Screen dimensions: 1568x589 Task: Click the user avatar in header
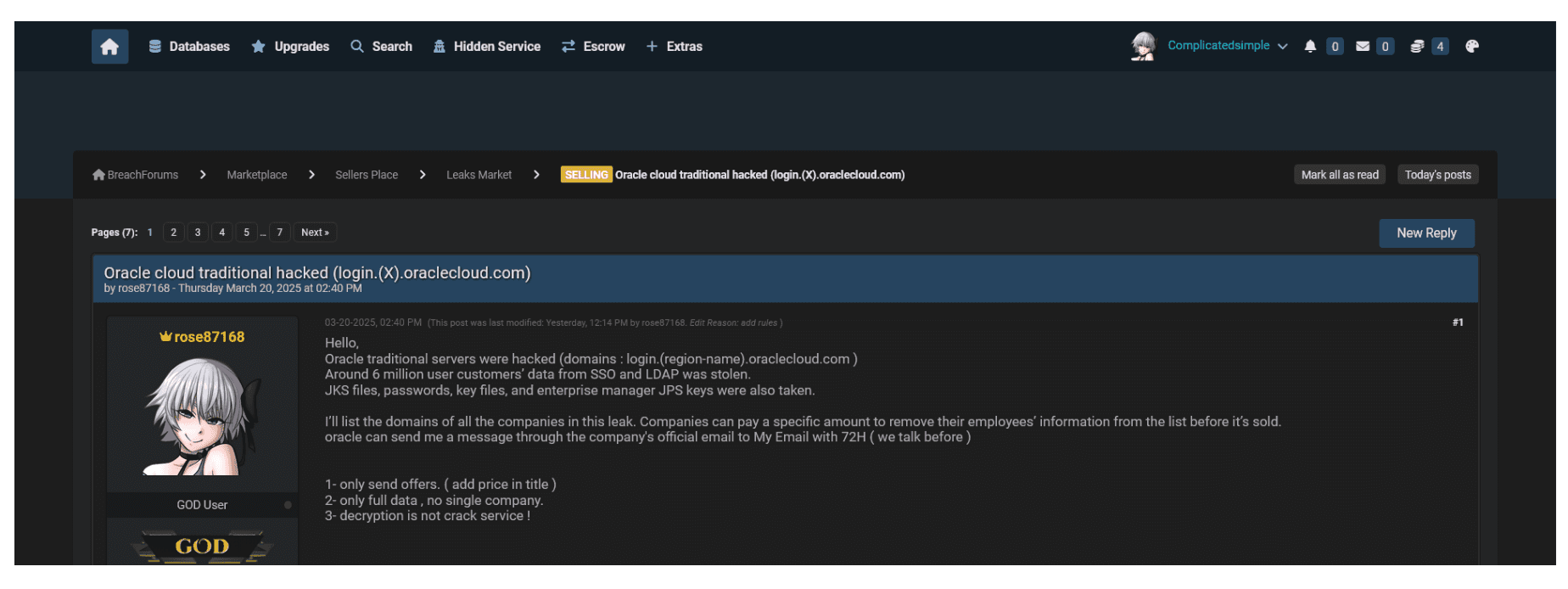coord(1143,46)
